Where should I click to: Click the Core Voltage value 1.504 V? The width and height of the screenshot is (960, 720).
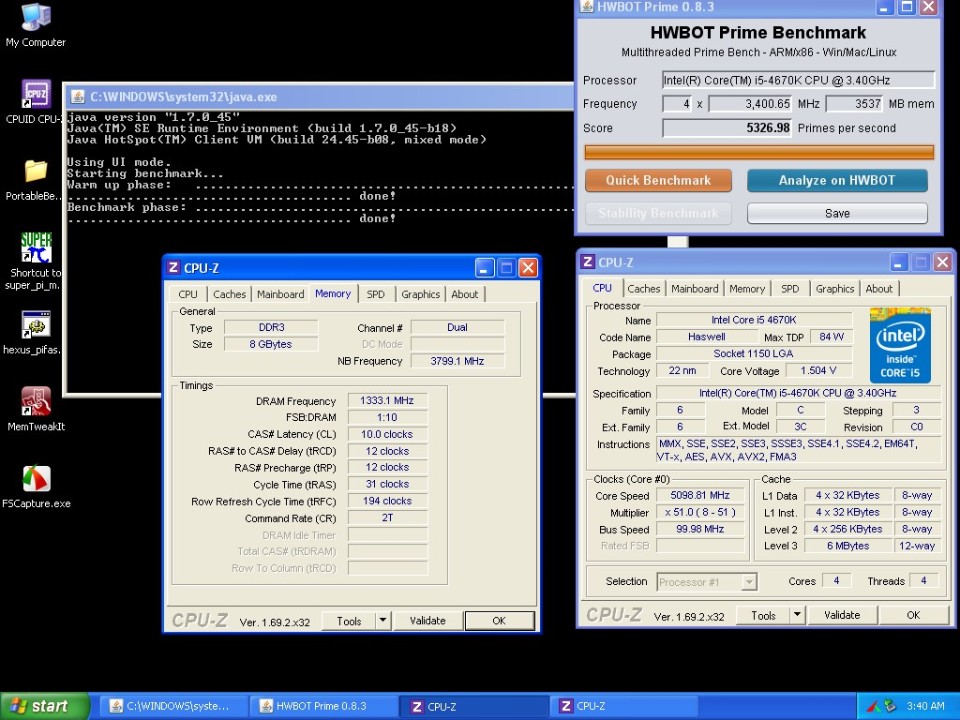coord(818,370)
